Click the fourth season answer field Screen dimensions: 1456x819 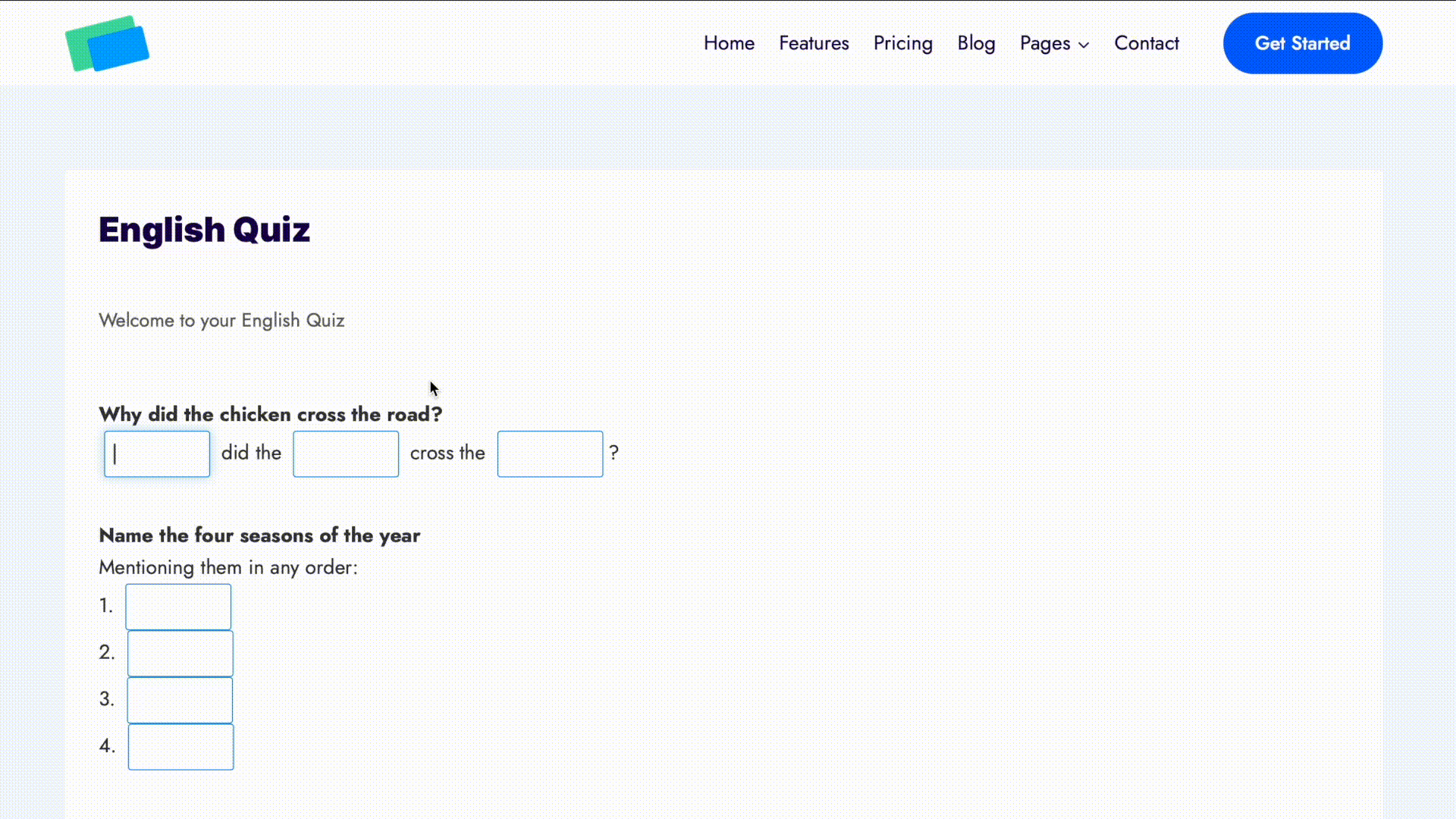(x=181, y=745)
